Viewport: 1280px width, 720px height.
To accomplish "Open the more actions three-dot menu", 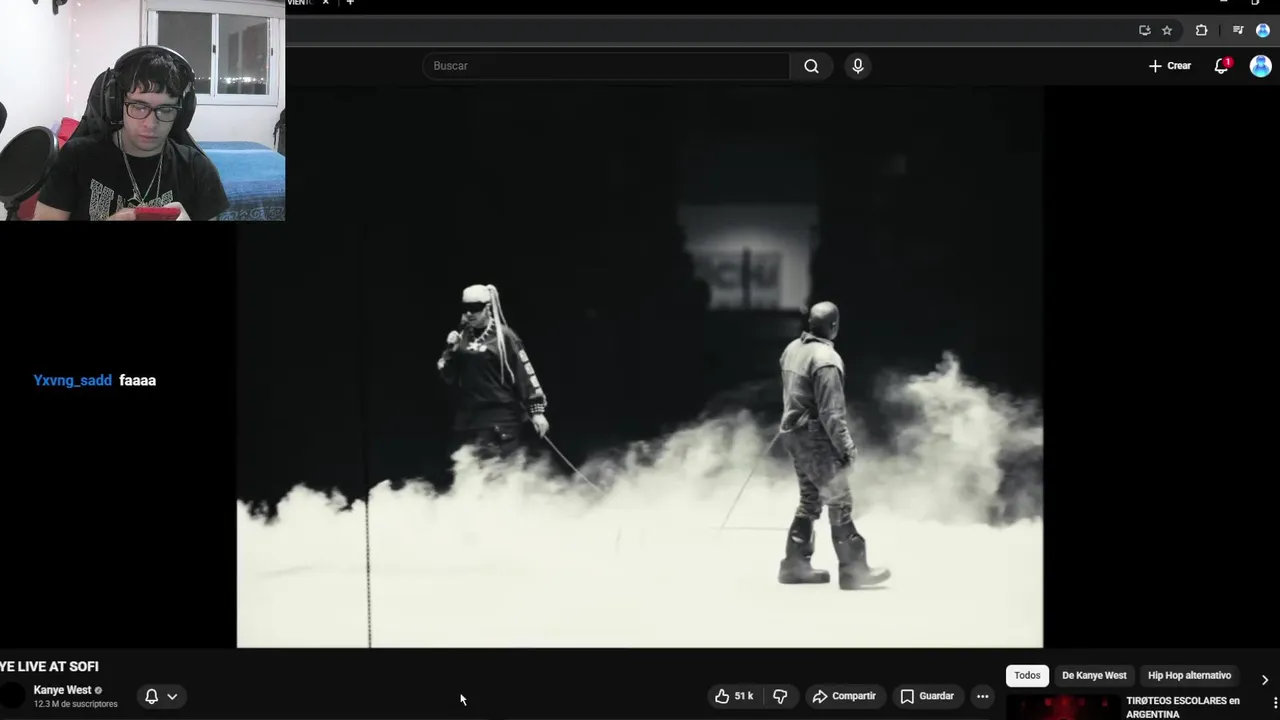I will (x=983, y=696).
